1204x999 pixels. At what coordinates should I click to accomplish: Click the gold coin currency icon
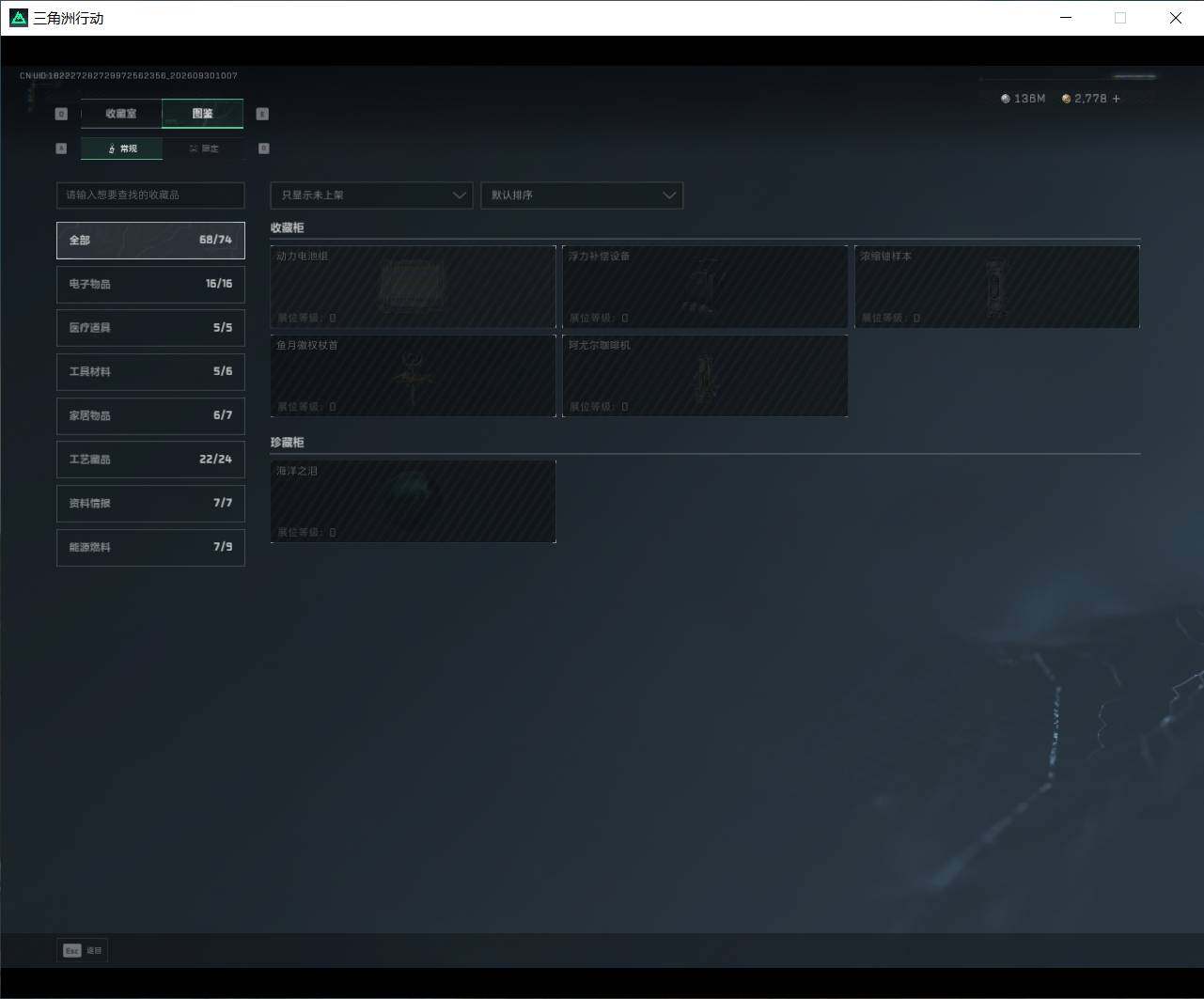[x=1066, y=99]
